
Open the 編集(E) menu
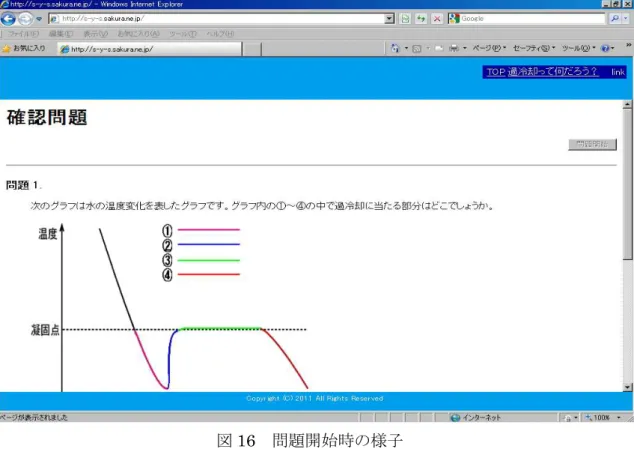click(61, 34)
